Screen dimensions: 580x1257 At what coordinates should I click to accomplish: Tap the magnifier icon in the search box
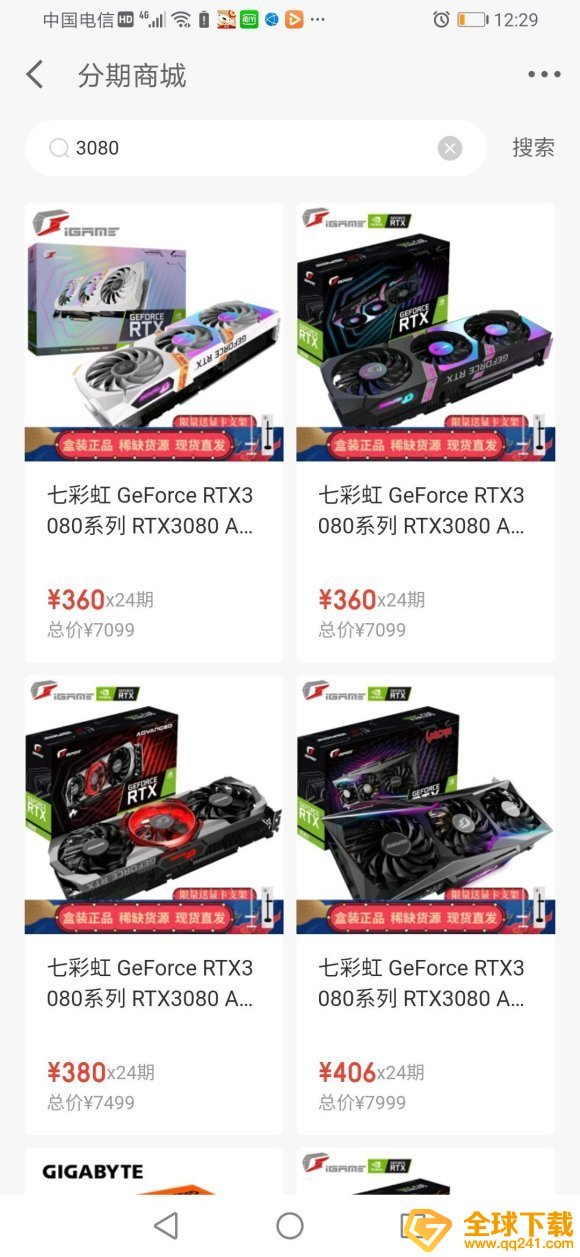click(59, 148)
